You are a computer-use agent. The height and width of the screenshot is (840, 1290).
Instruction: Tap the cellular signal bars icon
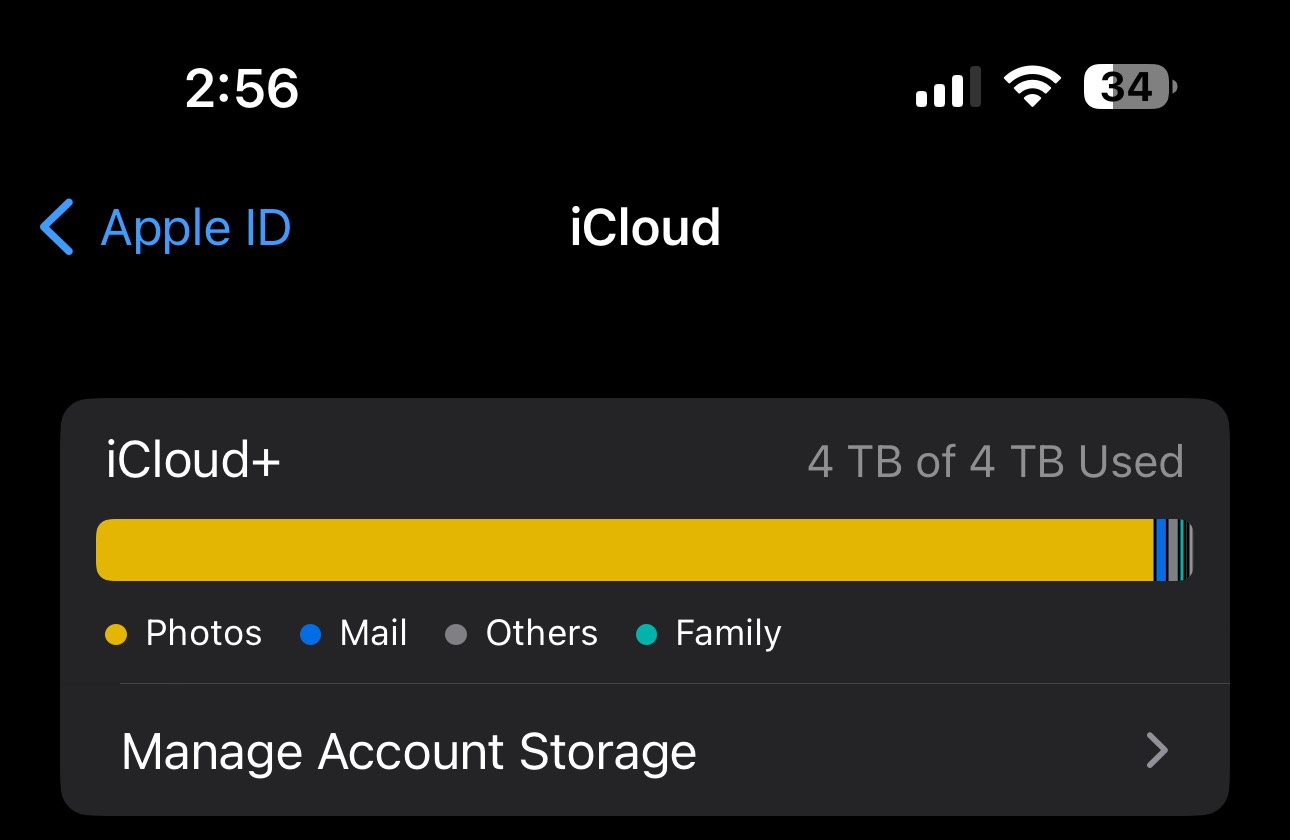pos(948,88)
